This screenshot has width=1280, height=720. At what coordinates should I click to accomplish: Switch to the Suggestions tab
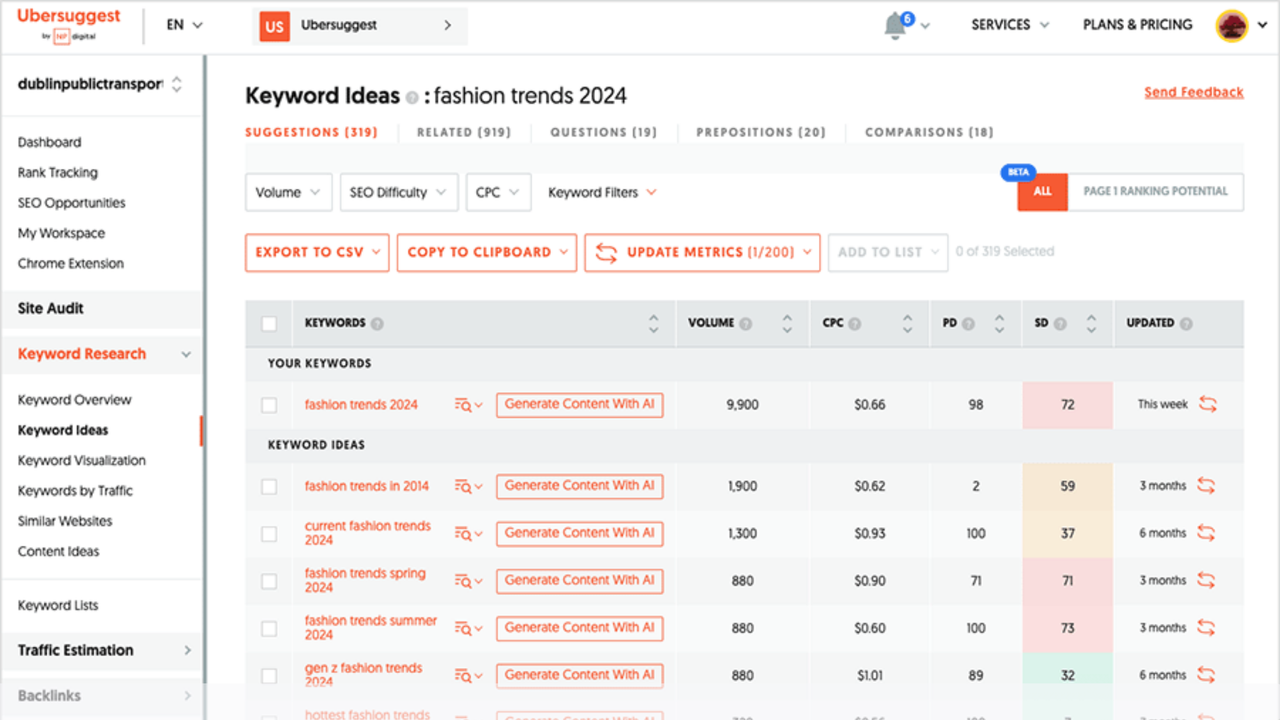(311, 132)
